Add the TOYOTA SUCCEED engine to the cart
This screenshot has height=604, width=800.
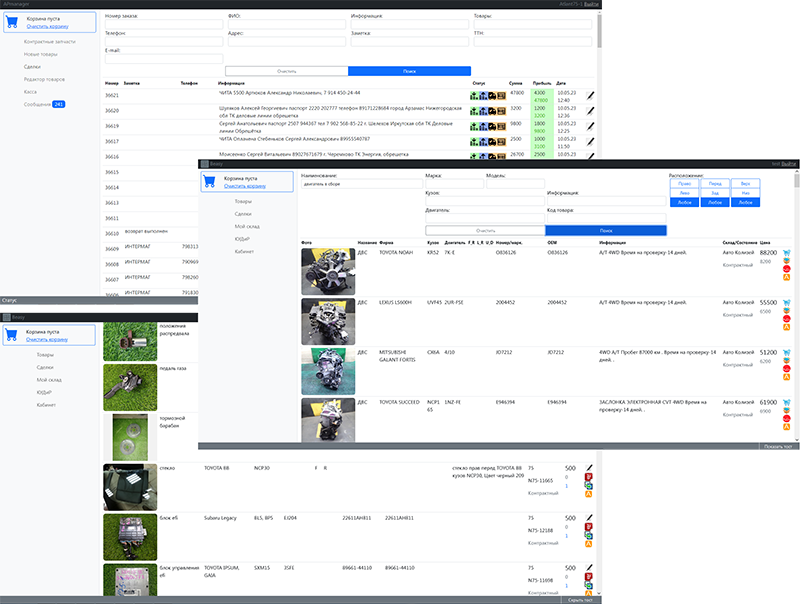pos(787,403)
